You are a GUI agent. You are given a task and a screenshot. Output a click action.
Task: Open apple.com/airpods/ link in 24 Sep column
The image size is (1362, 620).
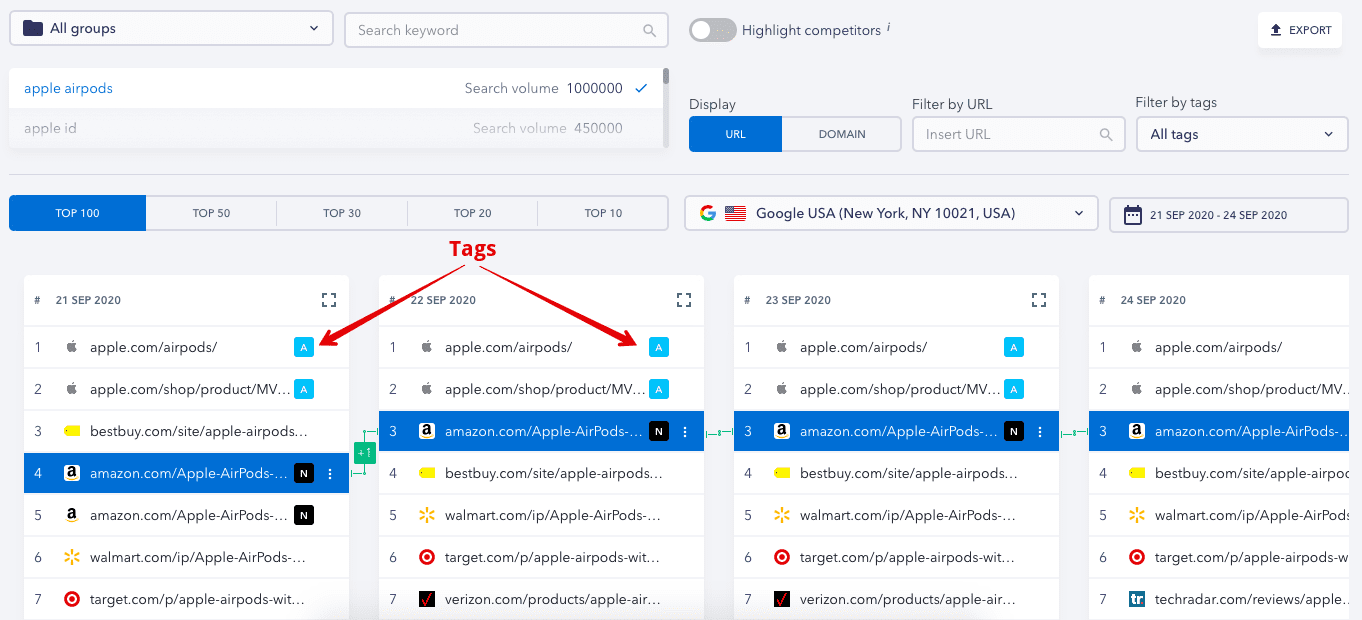(1218, 347)
